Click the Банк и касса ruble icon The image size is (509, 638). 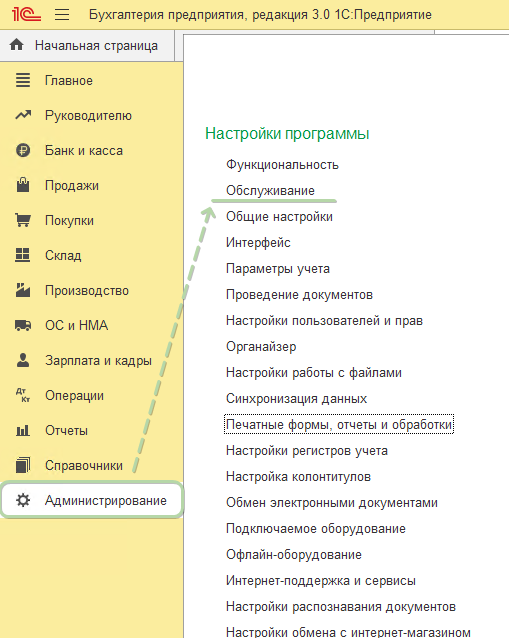point(23,150)
